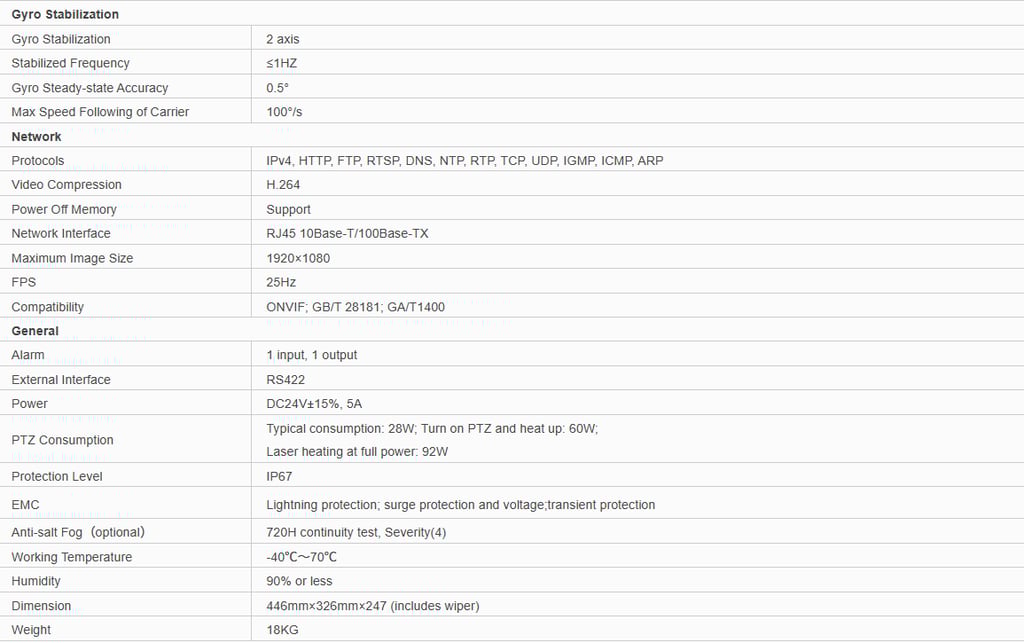
Task: Click the RJ45 10Base-T/100Base-TX value
Action: (x=346, y=233)
